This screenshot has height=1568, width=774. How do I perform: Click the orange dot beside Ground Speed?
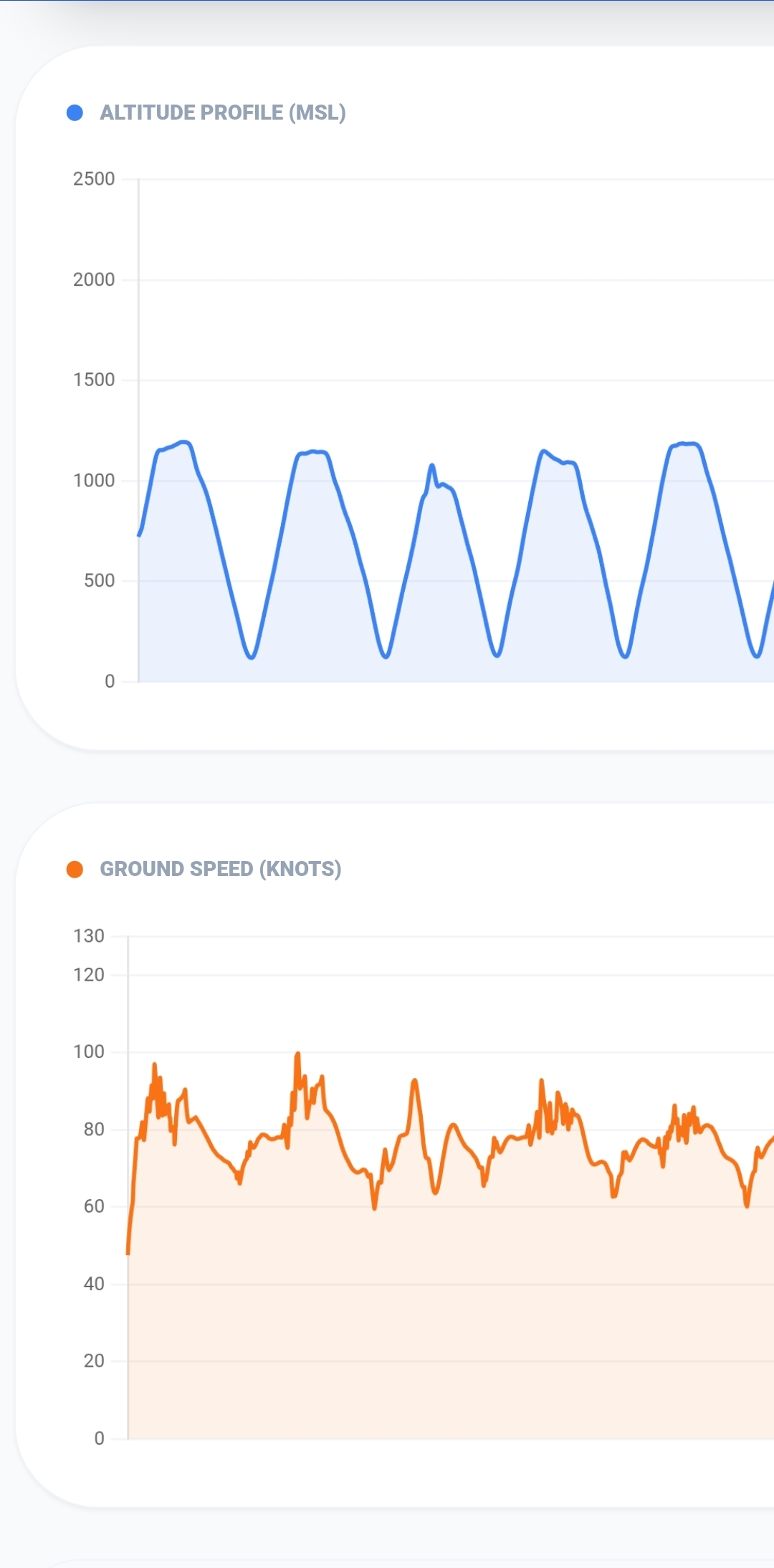(75, 869)
